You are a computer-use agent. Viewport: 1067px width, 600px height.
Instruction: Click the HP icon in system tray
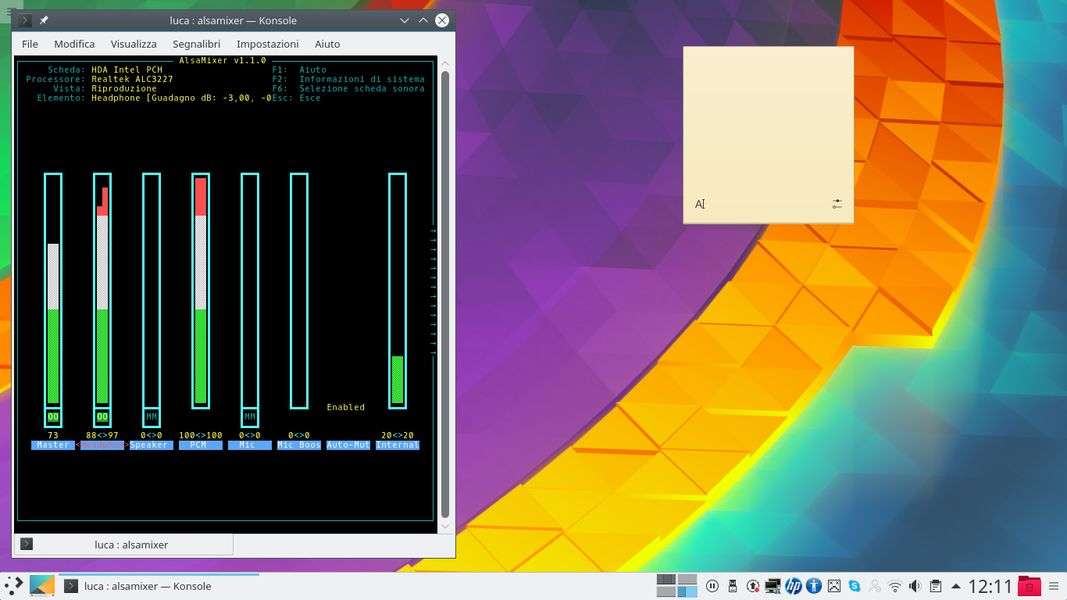tap(793, 586)
